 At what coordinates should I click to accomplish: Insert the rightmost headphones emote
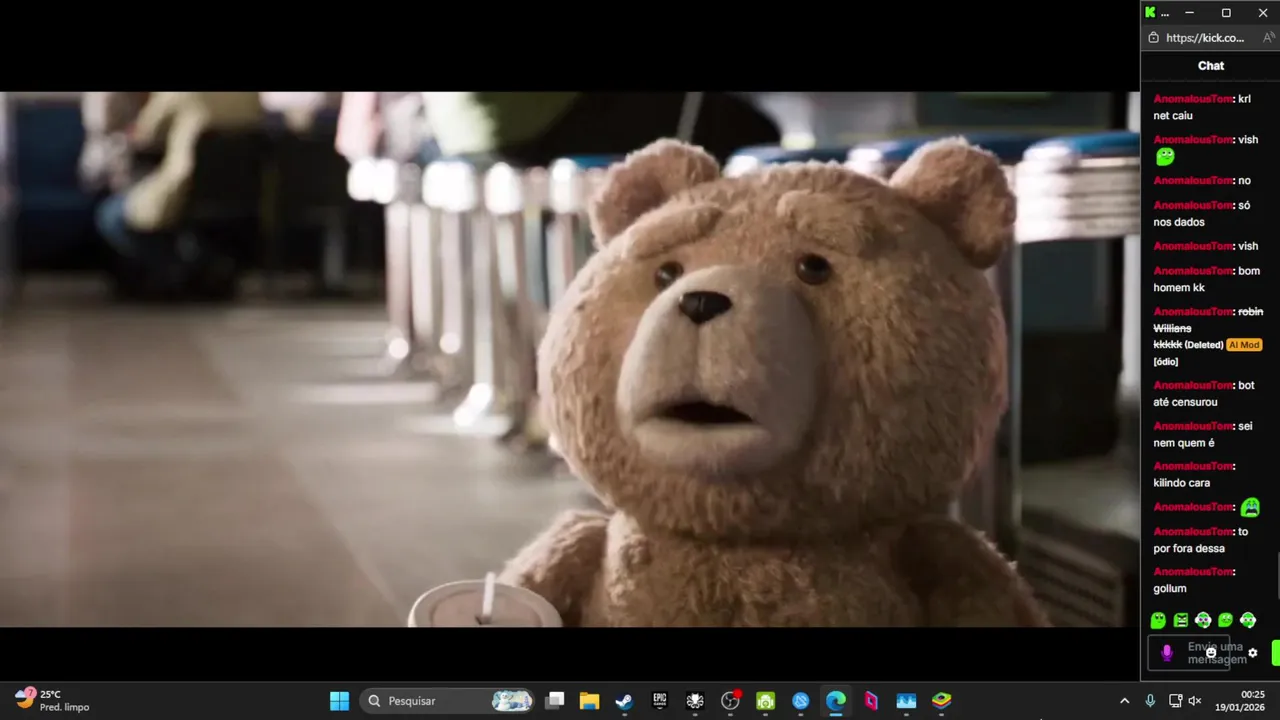[1248, 620]
